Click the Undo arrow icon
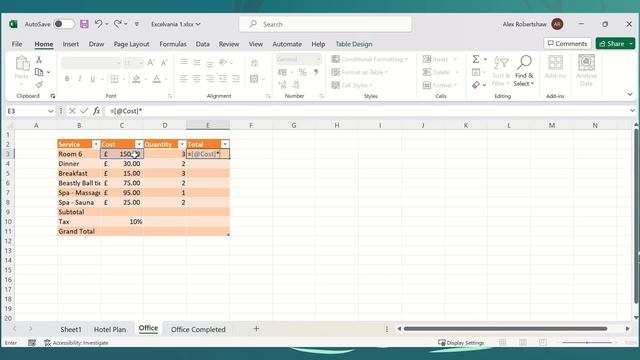640x360 pixels. 98,24
